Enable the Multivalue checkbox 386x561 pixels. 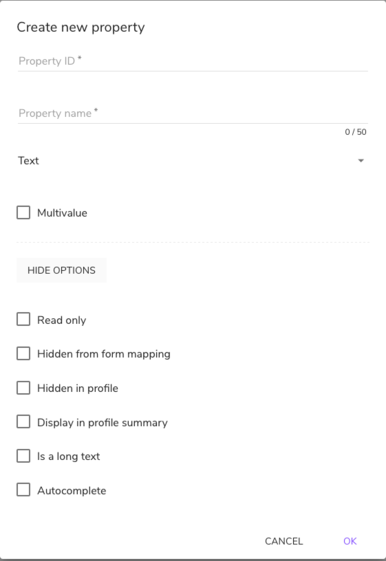pyautogui.click(x=23, y=213)
